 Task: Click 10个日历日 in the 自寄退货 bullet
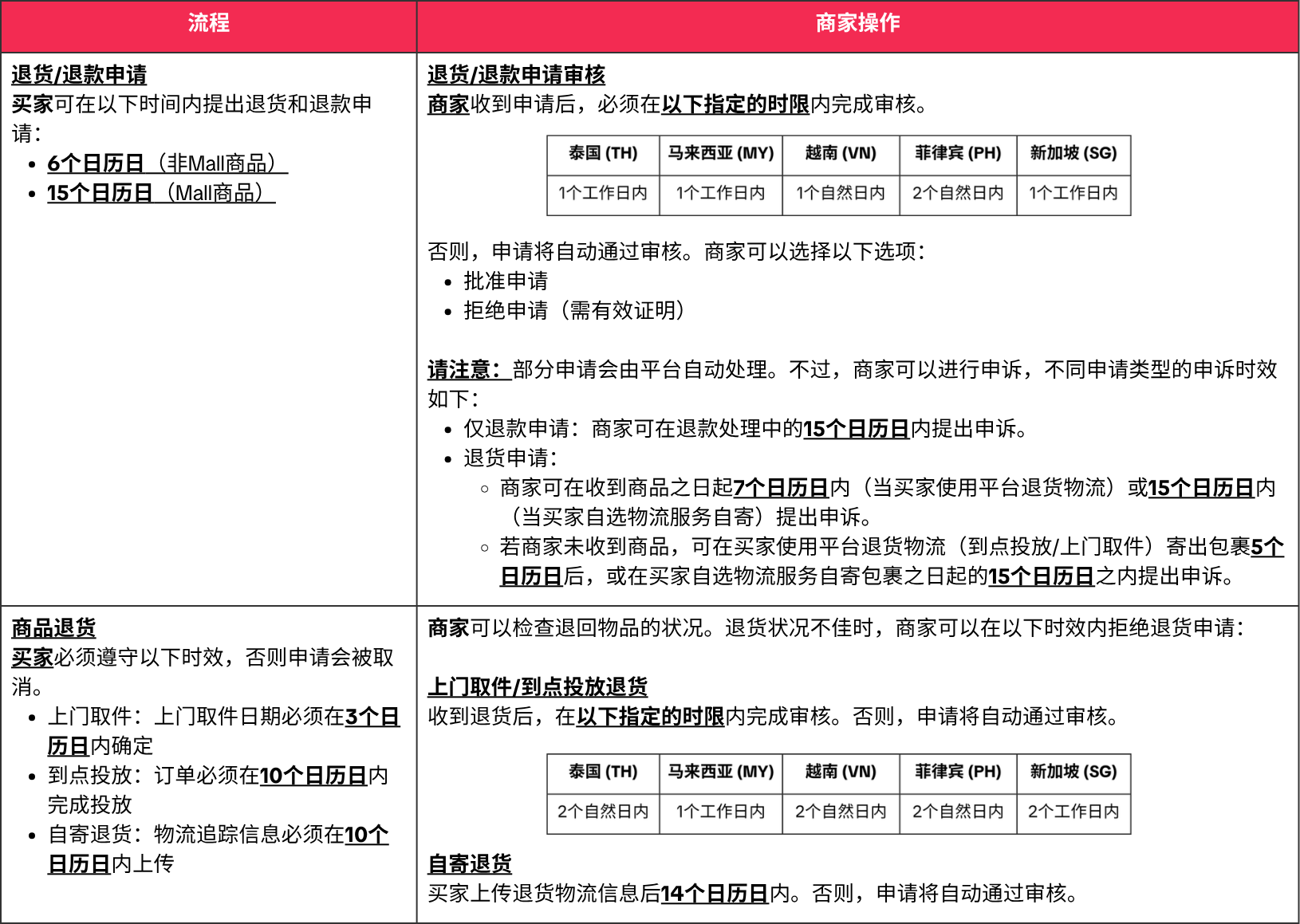point(367,835)
